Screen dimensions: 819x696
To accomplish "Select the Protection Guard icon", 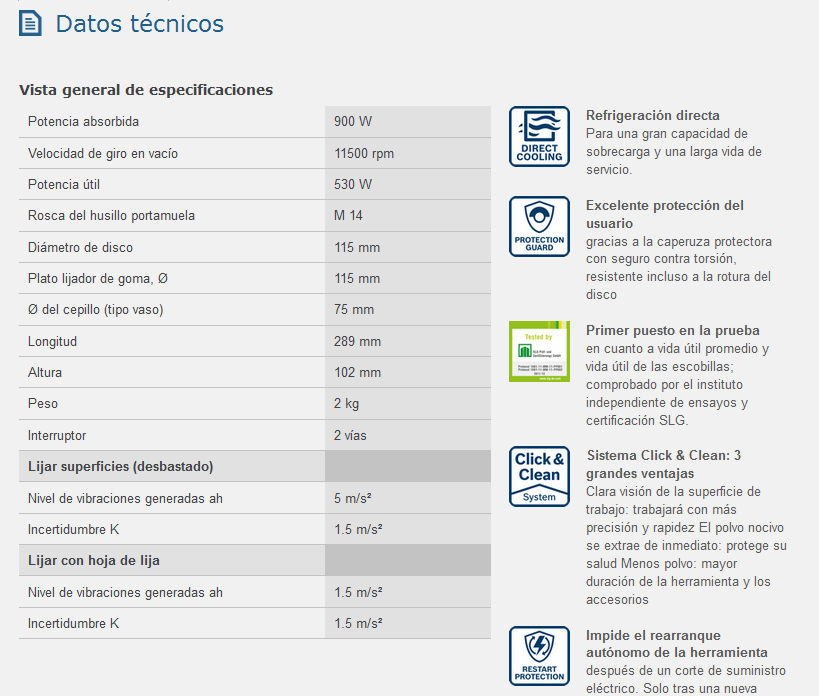I will click(x=539, y=226).
